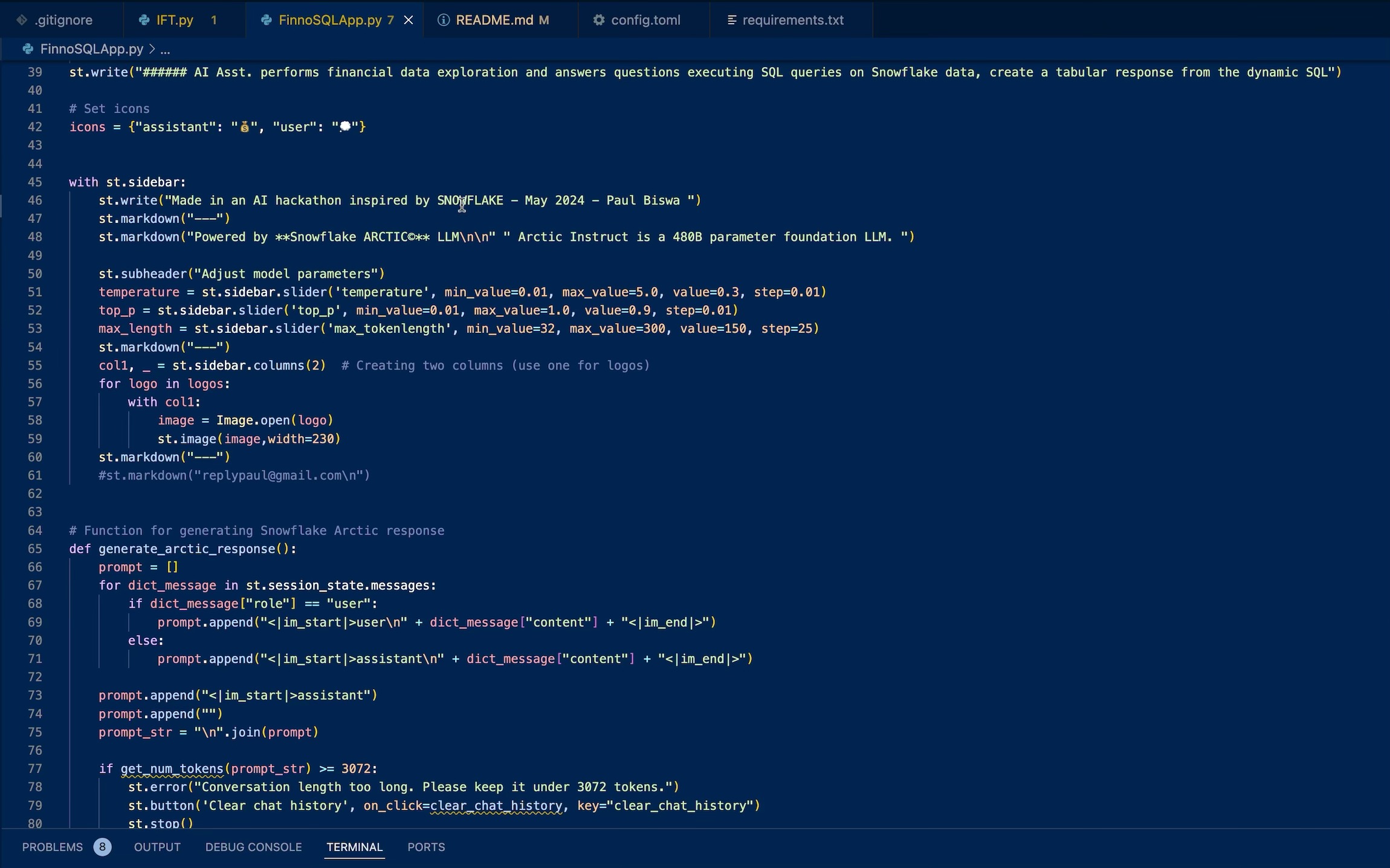1390x868 pixels.
Task: Open the requirements.txt tab
Action: pyautogui.click(x=792, y=20)
